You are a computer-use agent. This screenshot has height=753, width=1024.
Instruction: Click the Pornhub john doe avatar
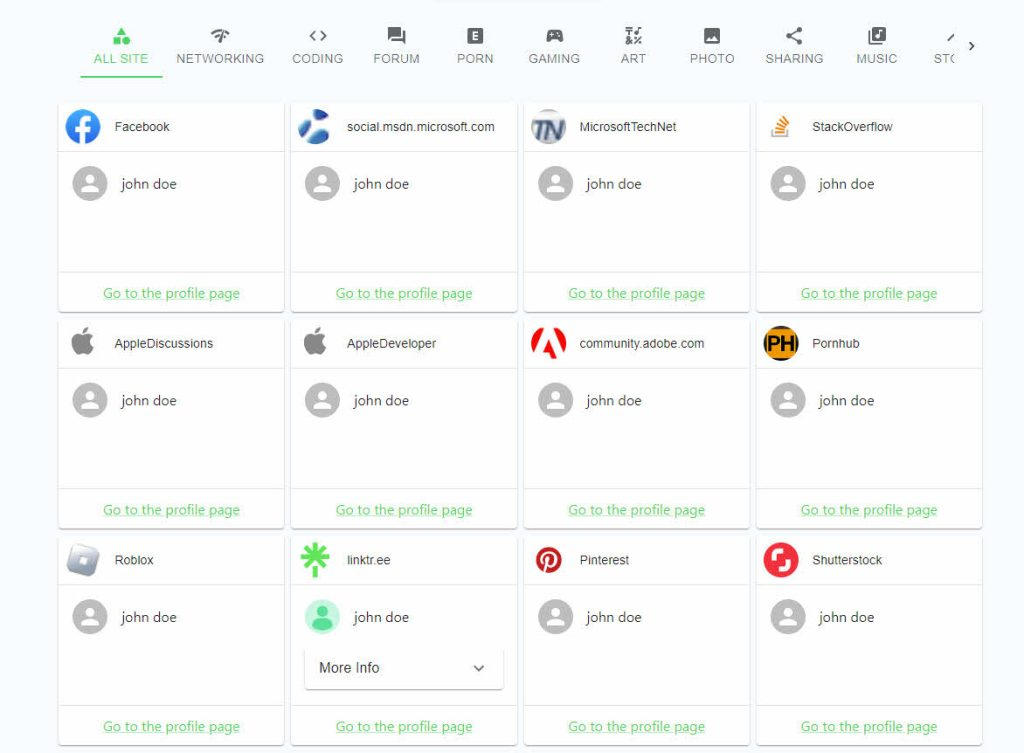click(x=788, y=400)
